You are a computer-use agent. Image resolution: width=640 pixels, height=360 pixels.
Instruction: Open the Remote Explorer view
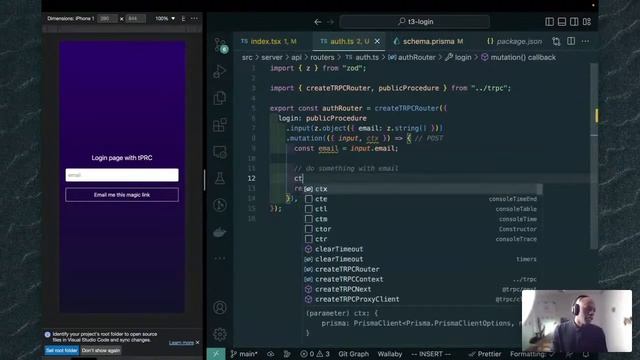pos(220,152)
